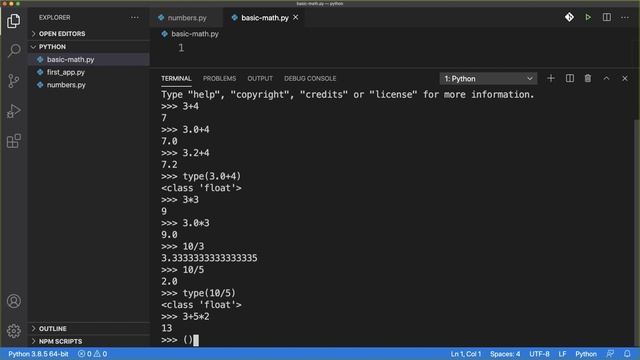Switch to the numbers.py editor tab
640x360 pixels.
point(187,18)
